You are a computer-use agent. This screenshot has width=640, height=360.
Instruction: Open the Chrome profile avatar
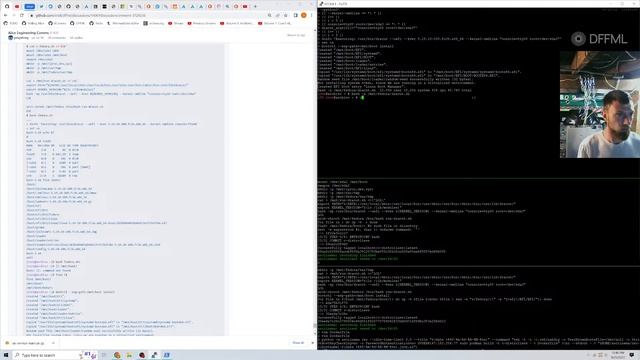(x=304, y=16)
